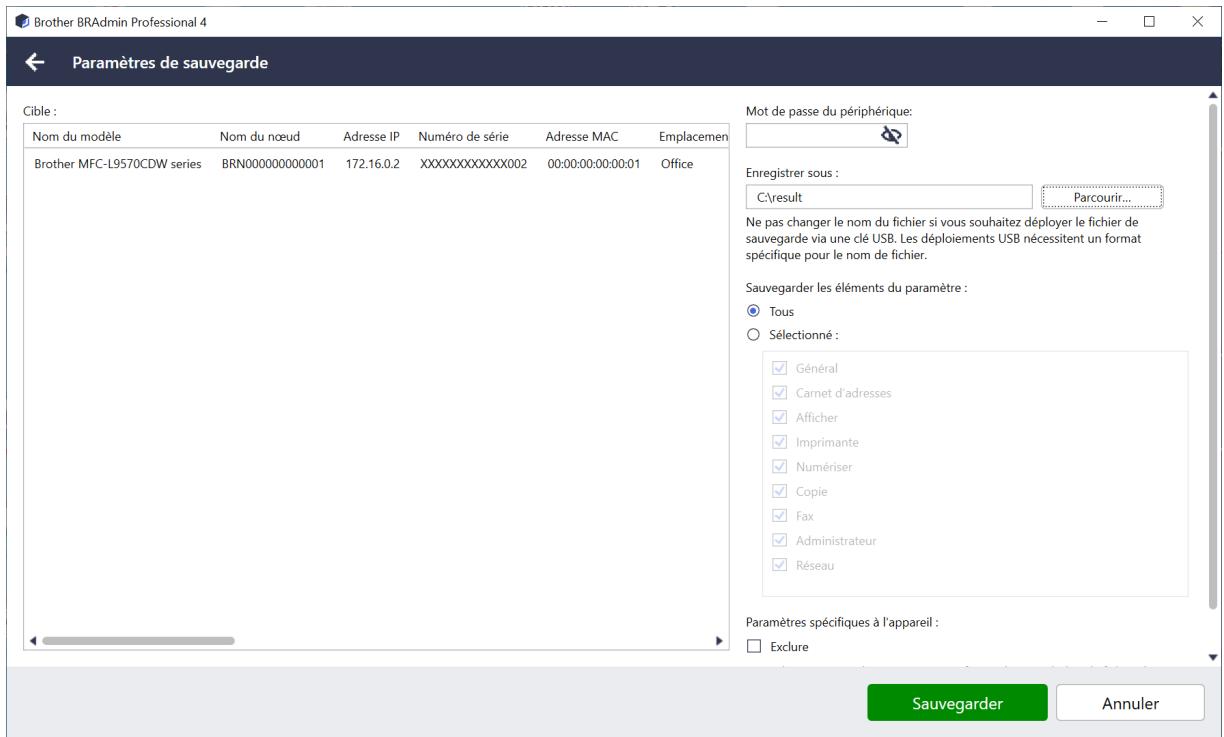Click the Enregistrer sous path field
Image resolution: width=1224 pixels, height=737 pixels.
tap(889, 197)
